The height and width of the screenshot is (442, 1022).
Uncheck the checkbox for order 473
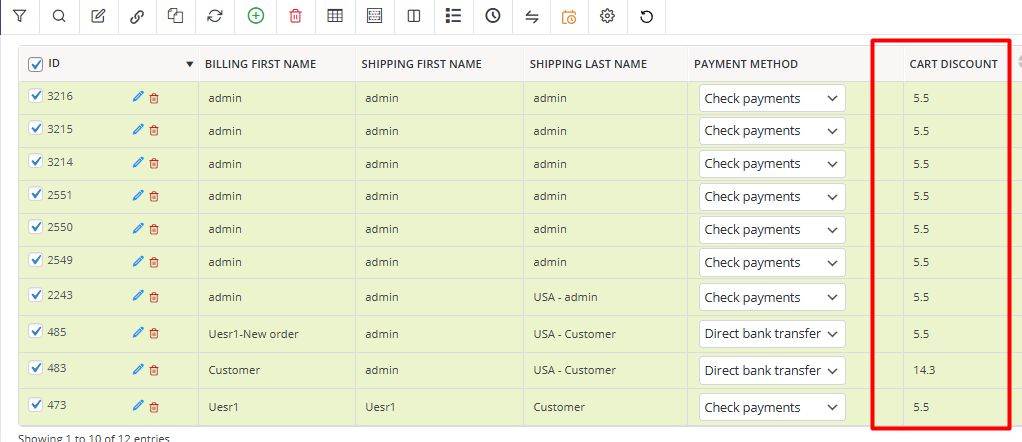click(36, 405)
